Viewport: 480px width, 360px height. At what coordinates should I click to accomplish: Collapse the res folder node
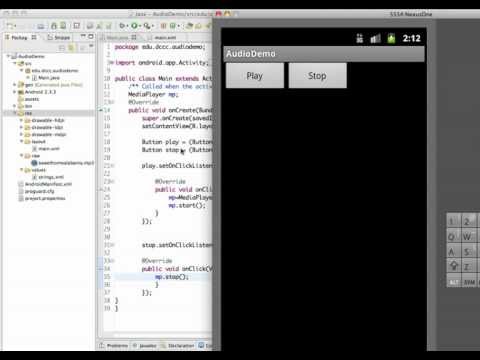click(x=15, y=113)
